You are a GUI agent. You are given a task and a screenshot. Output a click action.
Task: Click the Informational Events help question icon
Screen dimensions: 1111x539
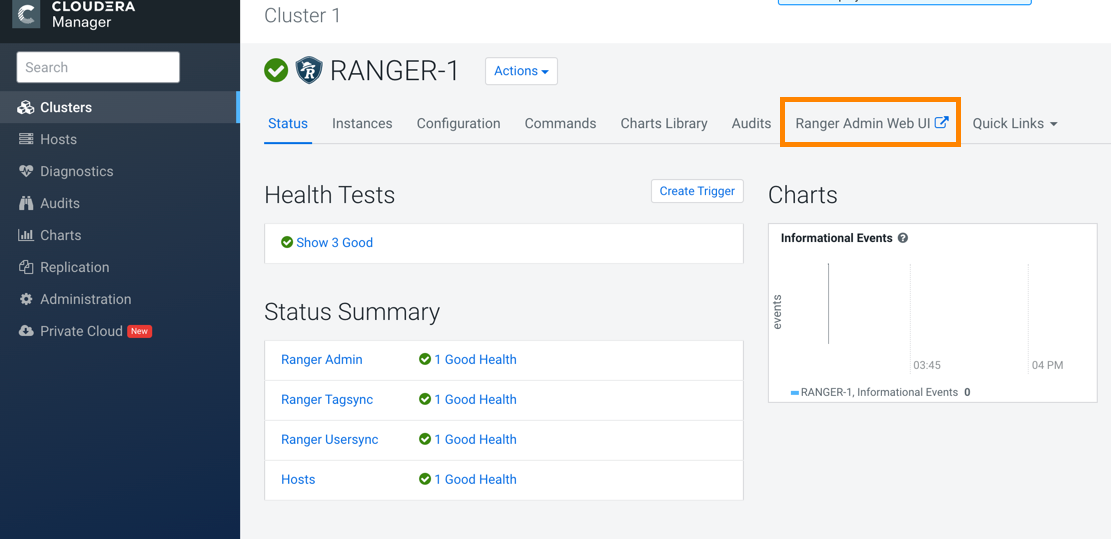click(x=903, y=238)
